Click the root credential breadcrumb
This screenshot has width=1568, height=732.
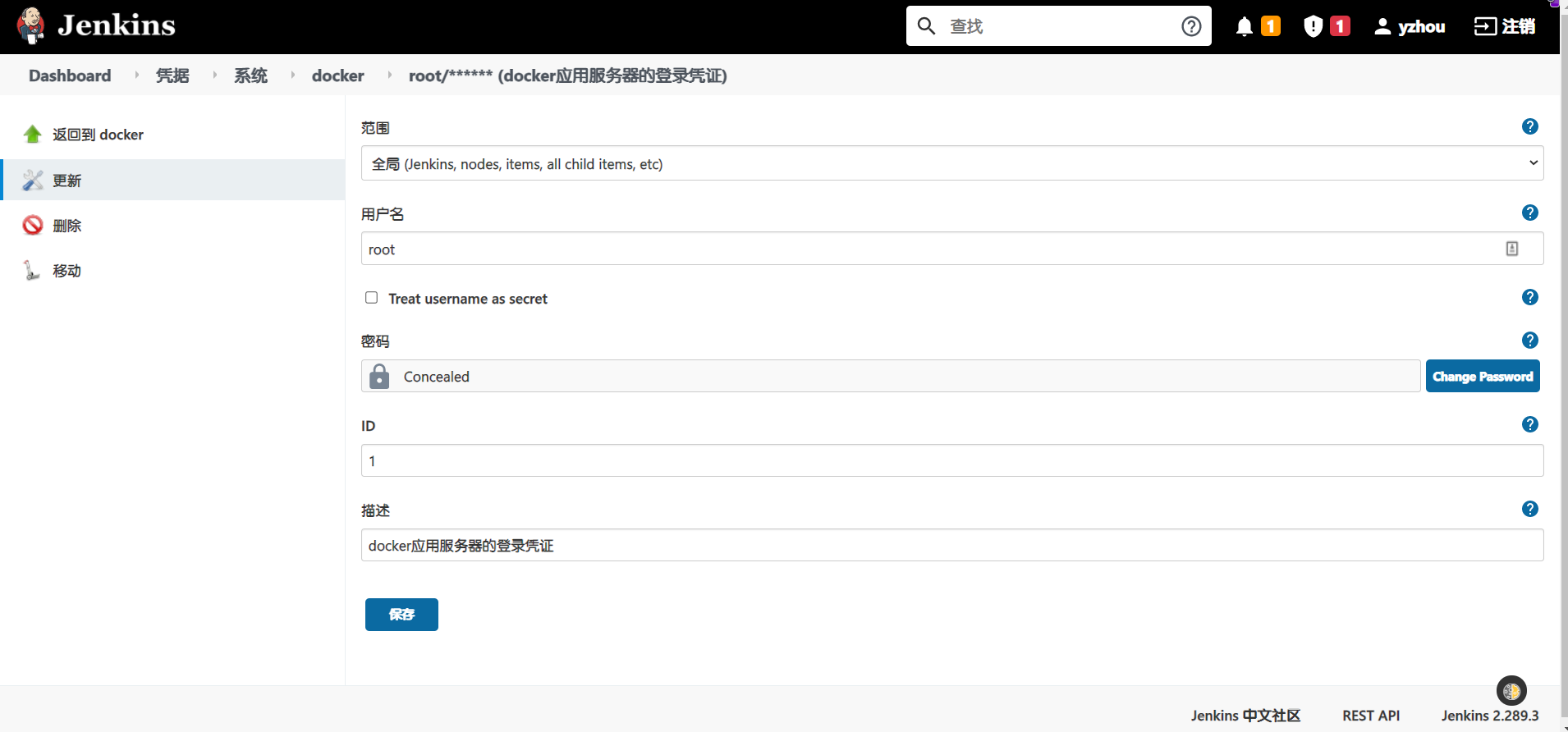[x=568, y=75]
